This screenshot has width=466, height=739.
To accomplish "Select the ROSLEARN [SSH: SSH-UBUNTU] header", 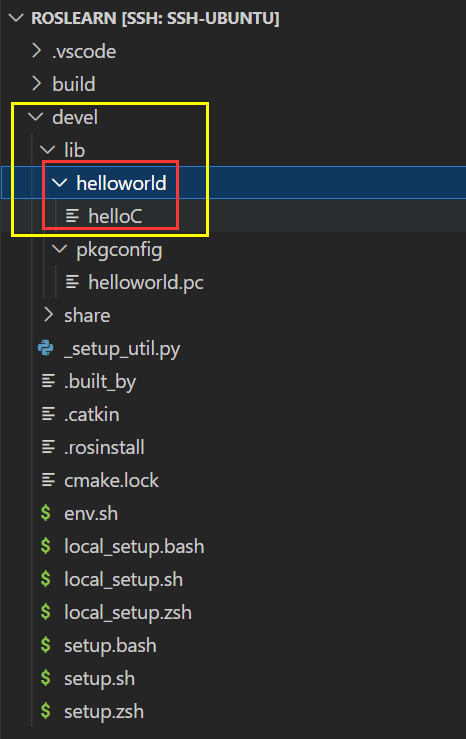I will coord(155,18).
